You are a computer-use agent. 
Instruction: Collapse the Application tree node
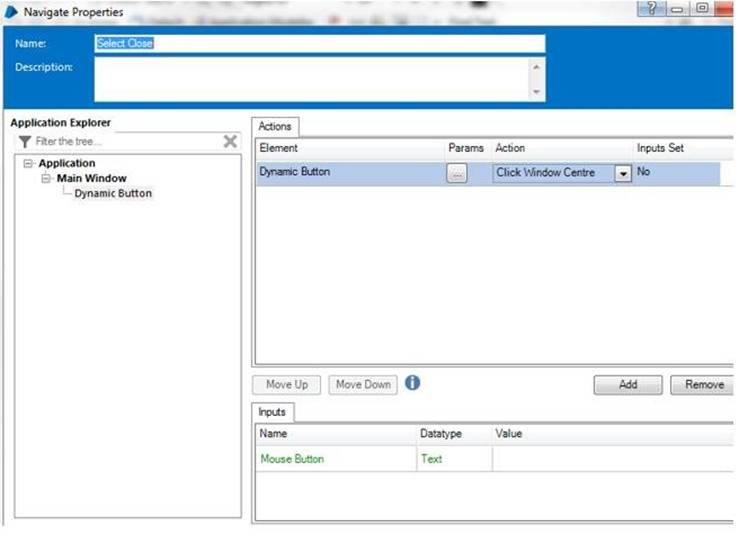pos(29,163)
